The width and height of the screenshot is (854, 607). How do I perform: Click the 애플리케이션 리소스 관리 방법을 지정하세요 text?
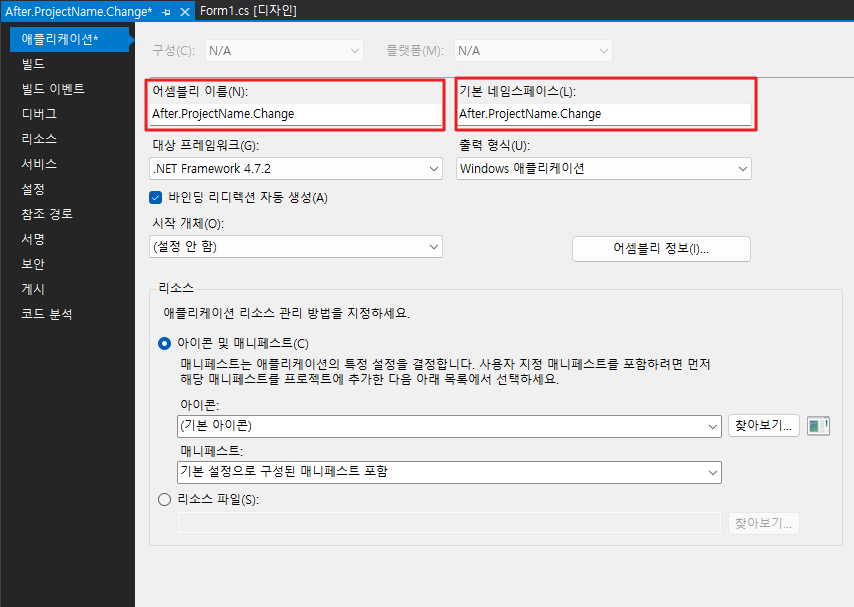(x=286, y=313)
